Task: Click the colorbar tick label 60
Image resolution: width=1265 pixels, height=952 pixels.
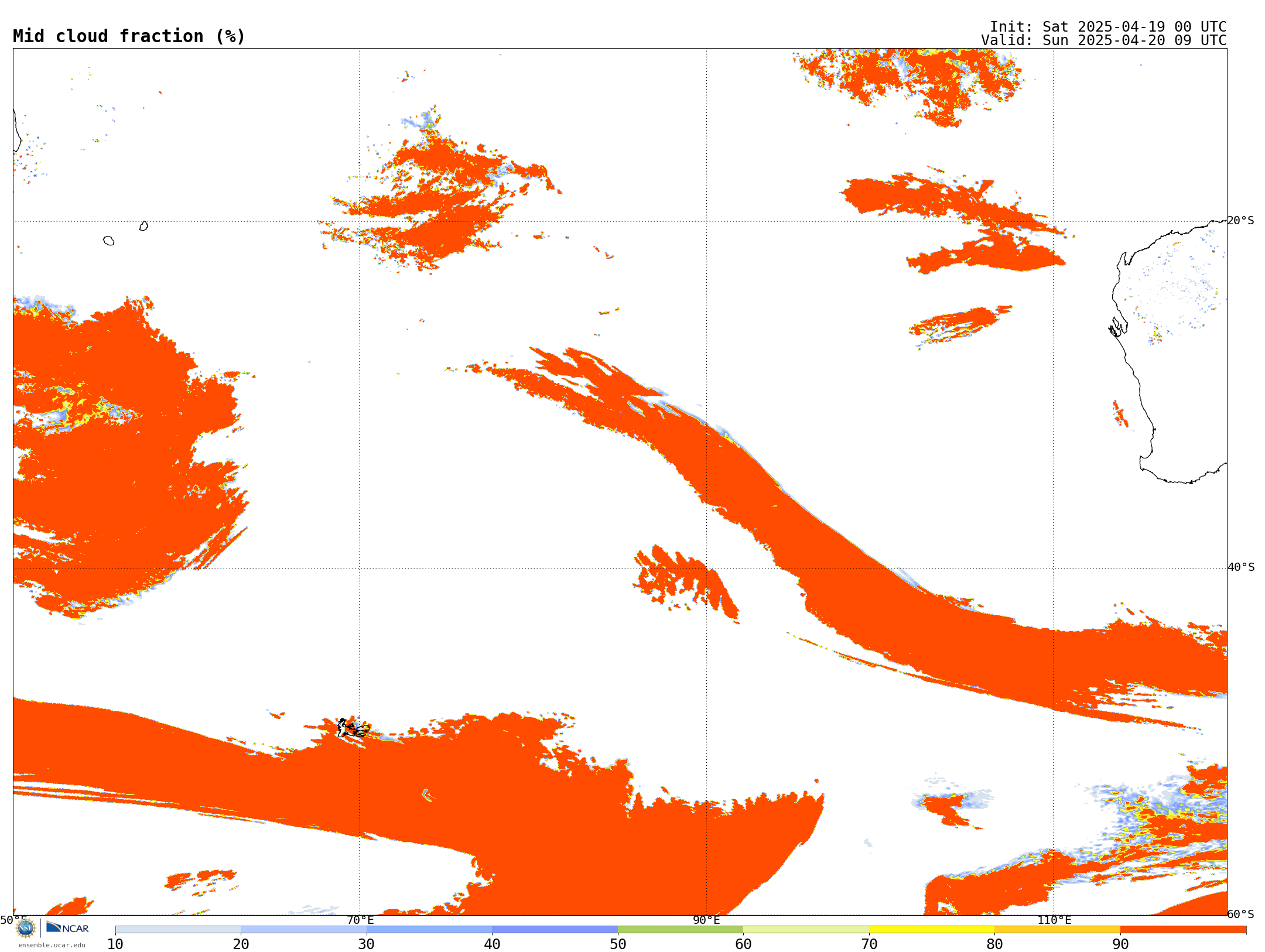Action: [x=743, y=944]
